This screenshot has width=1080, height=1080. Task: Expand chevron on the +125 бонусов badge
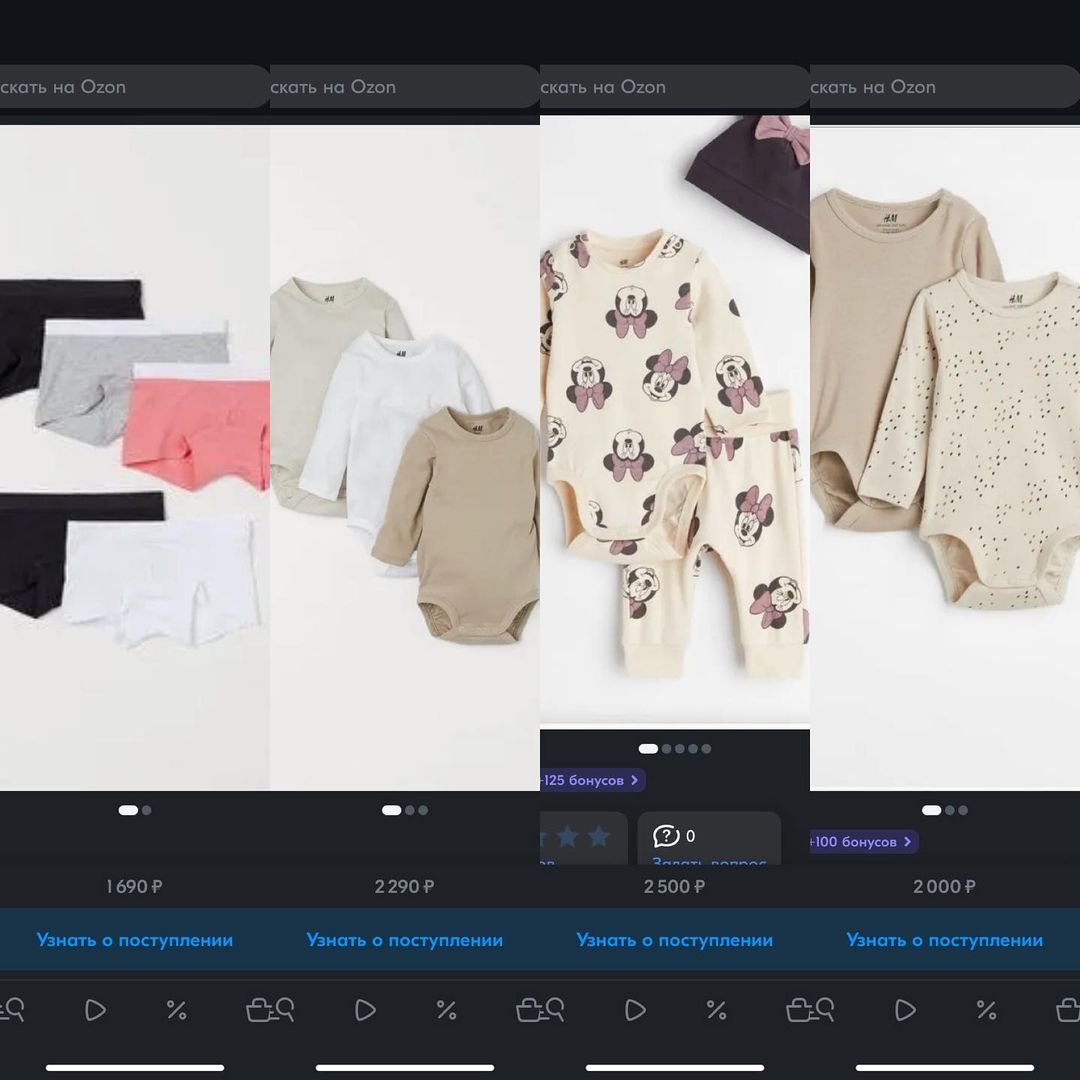[x=634, y=780]
